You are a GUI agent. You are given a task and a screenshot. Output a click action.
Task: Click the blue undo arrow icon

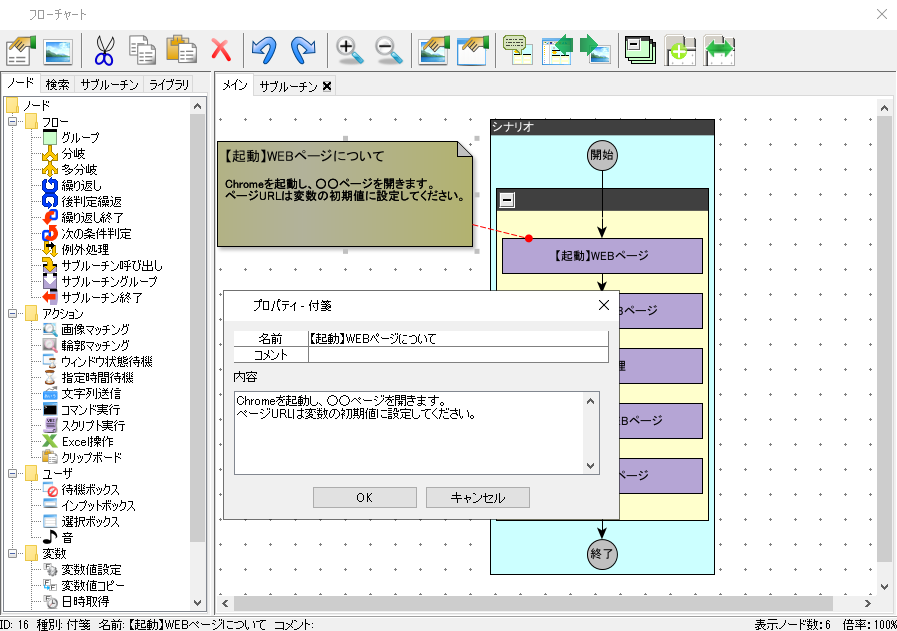tap(264, 50)
